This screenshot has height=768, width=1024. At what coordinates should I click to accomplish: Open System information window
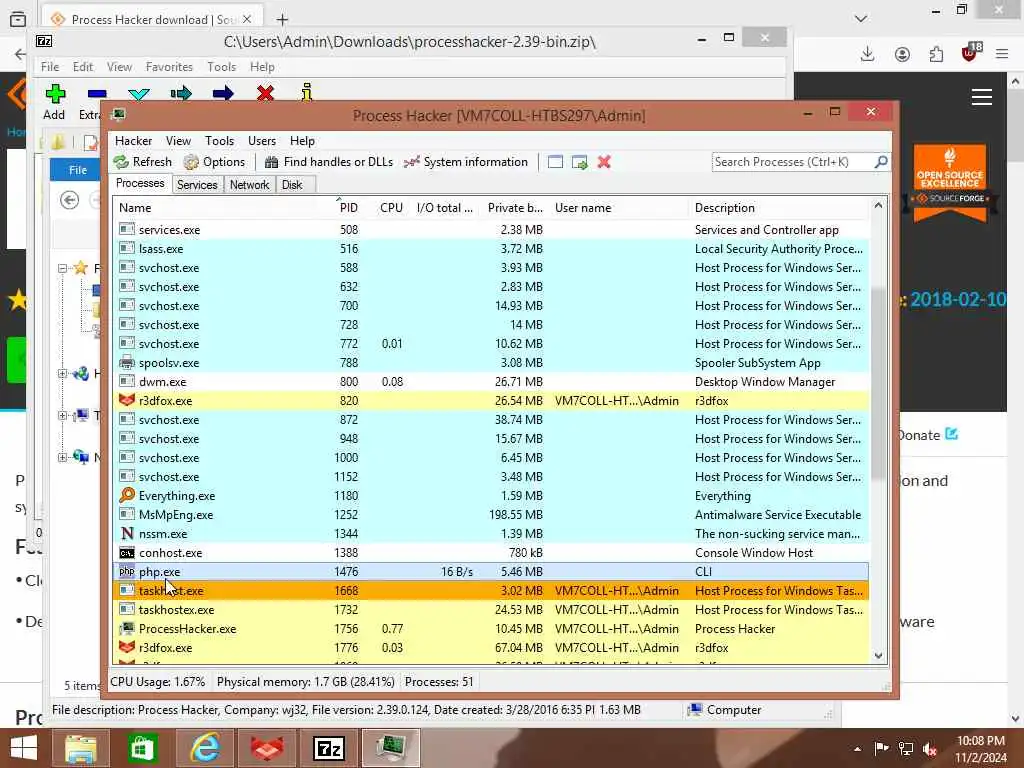tap(466, 162)
